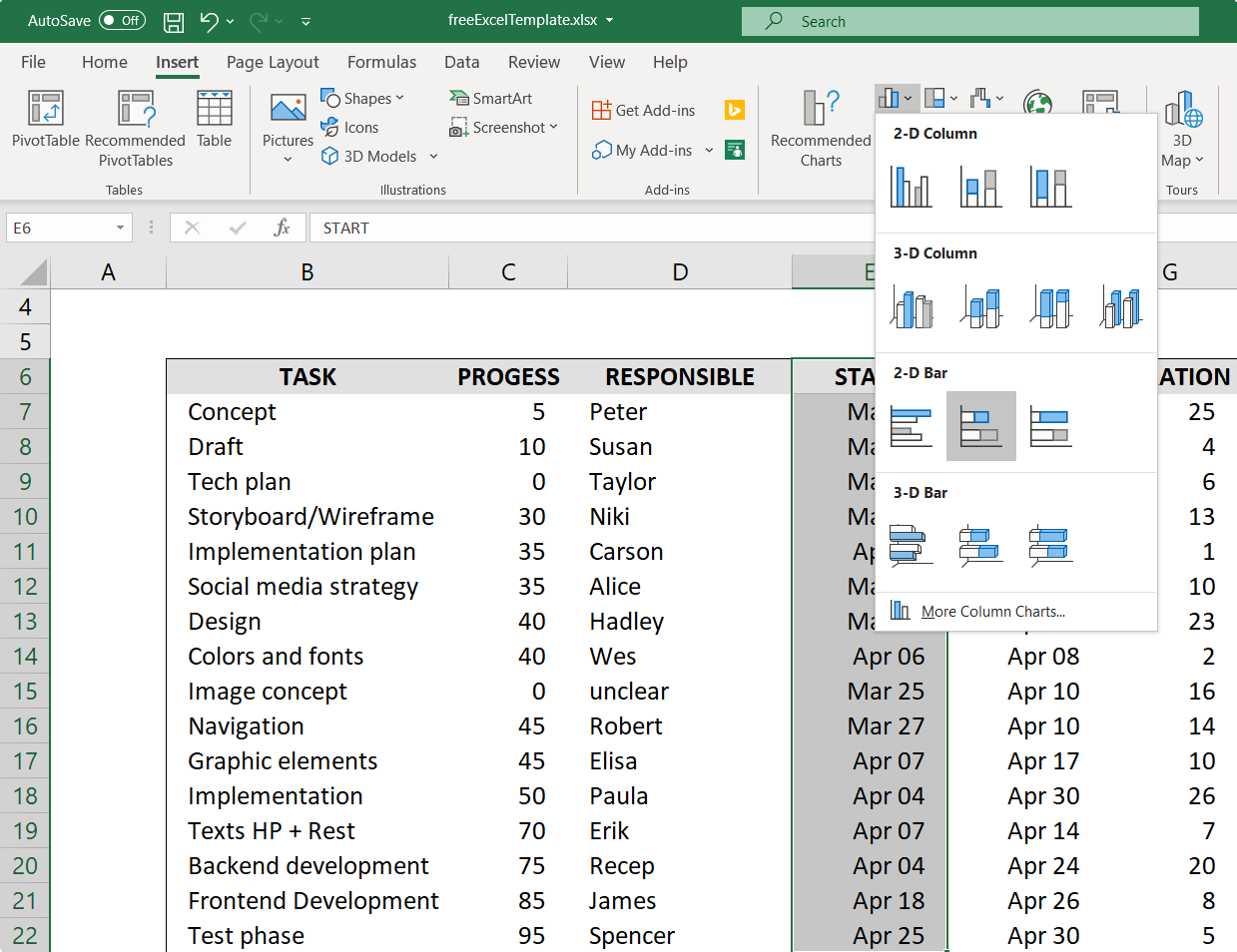This screenshot has width=1237, height=952.
Task: Select the Clustered Column chart under 2-D Column
Action: point(911,187)
